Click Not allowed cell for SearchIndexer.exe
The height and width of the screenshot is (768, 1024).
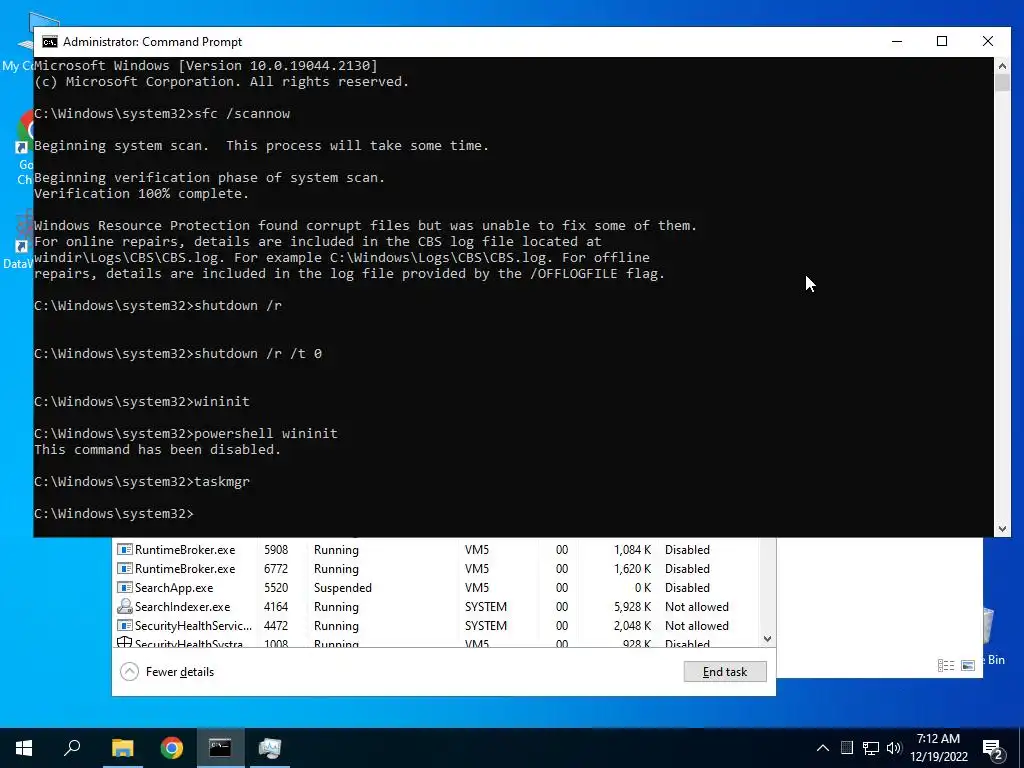(696, 607)
